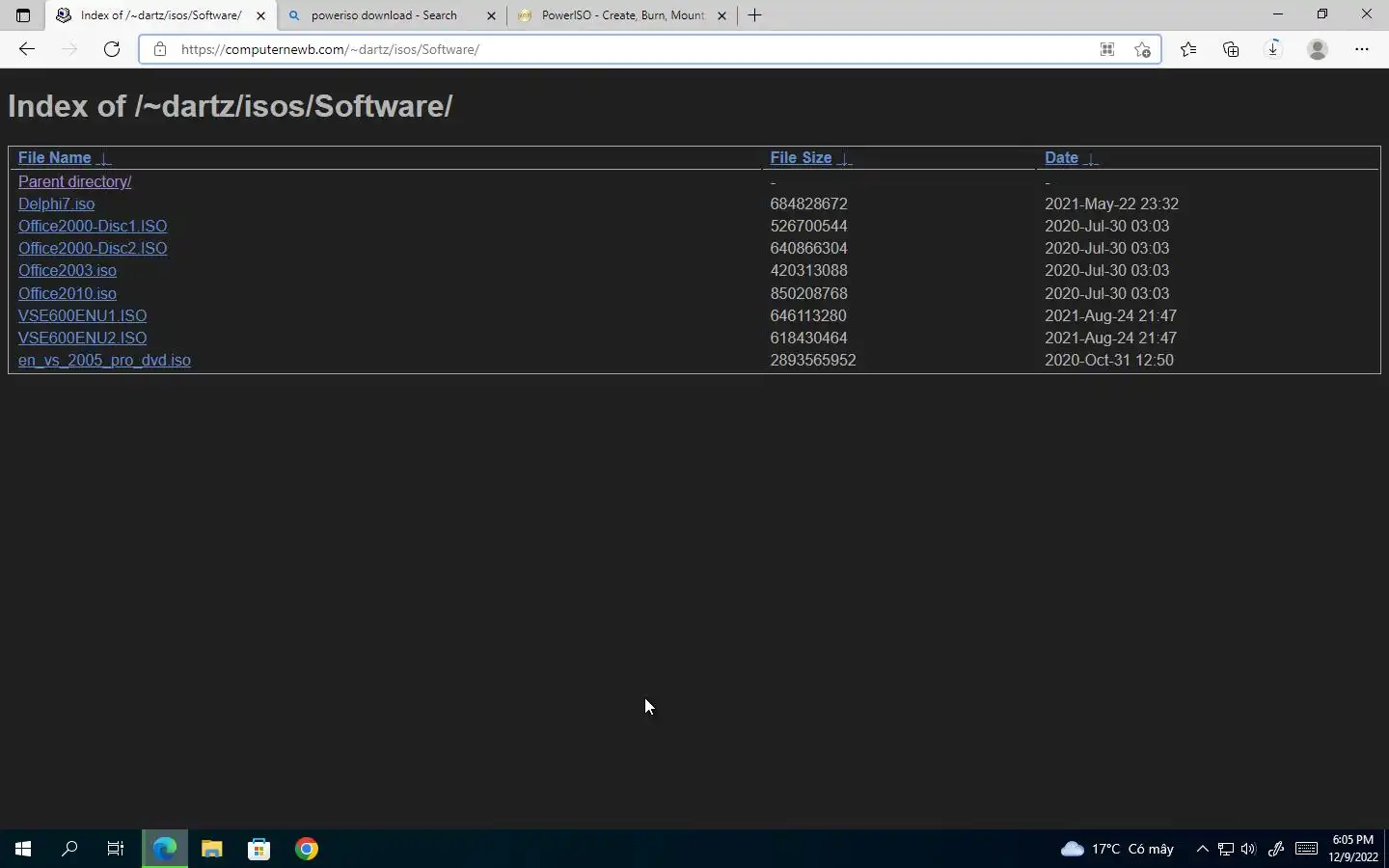This screenshot has height=868, width=1389.
Task: Open the Favorites list icon
Action: (1188, 49)
